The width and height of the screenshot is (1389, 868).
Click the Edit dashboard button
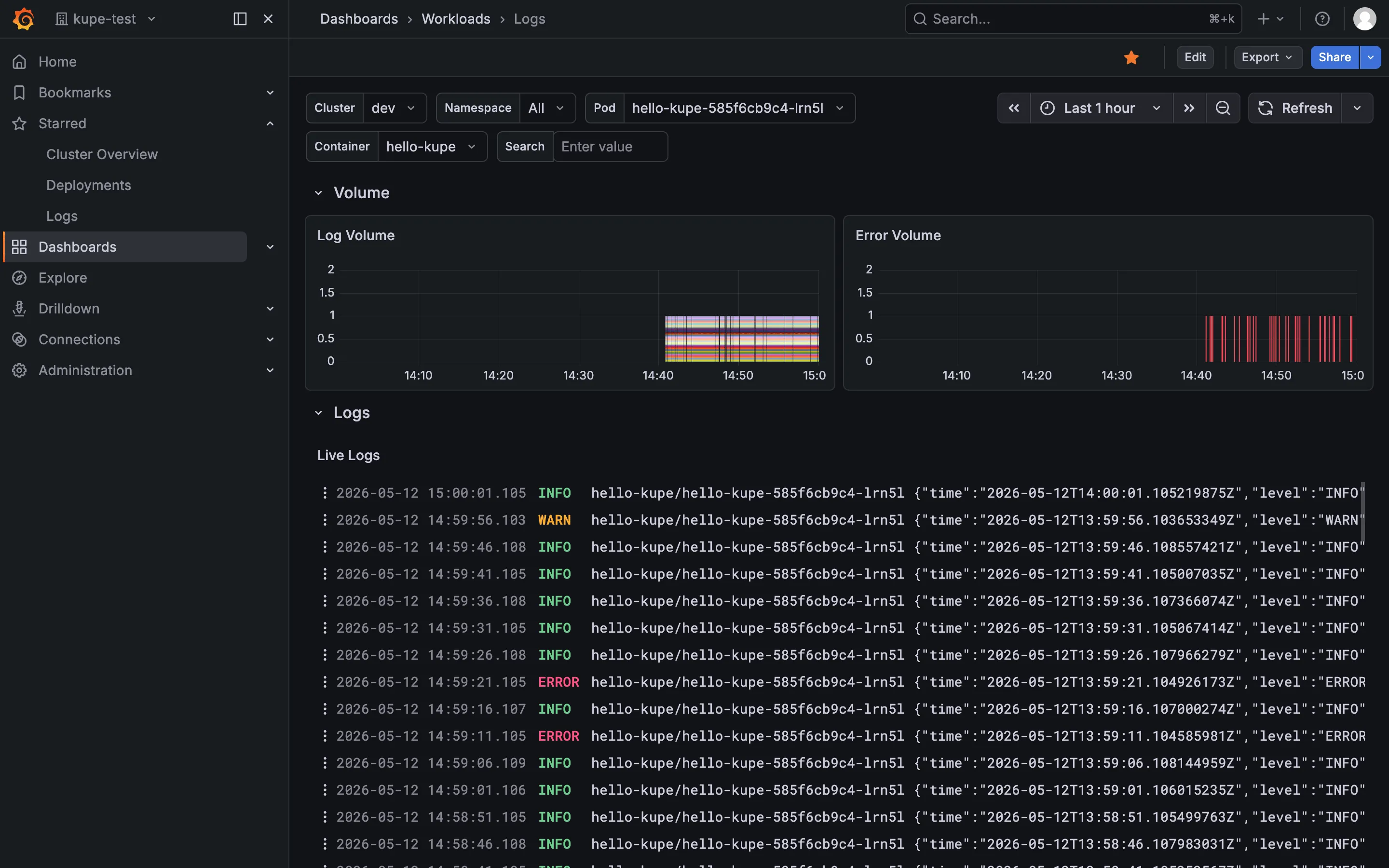[x=1195, y=57]
